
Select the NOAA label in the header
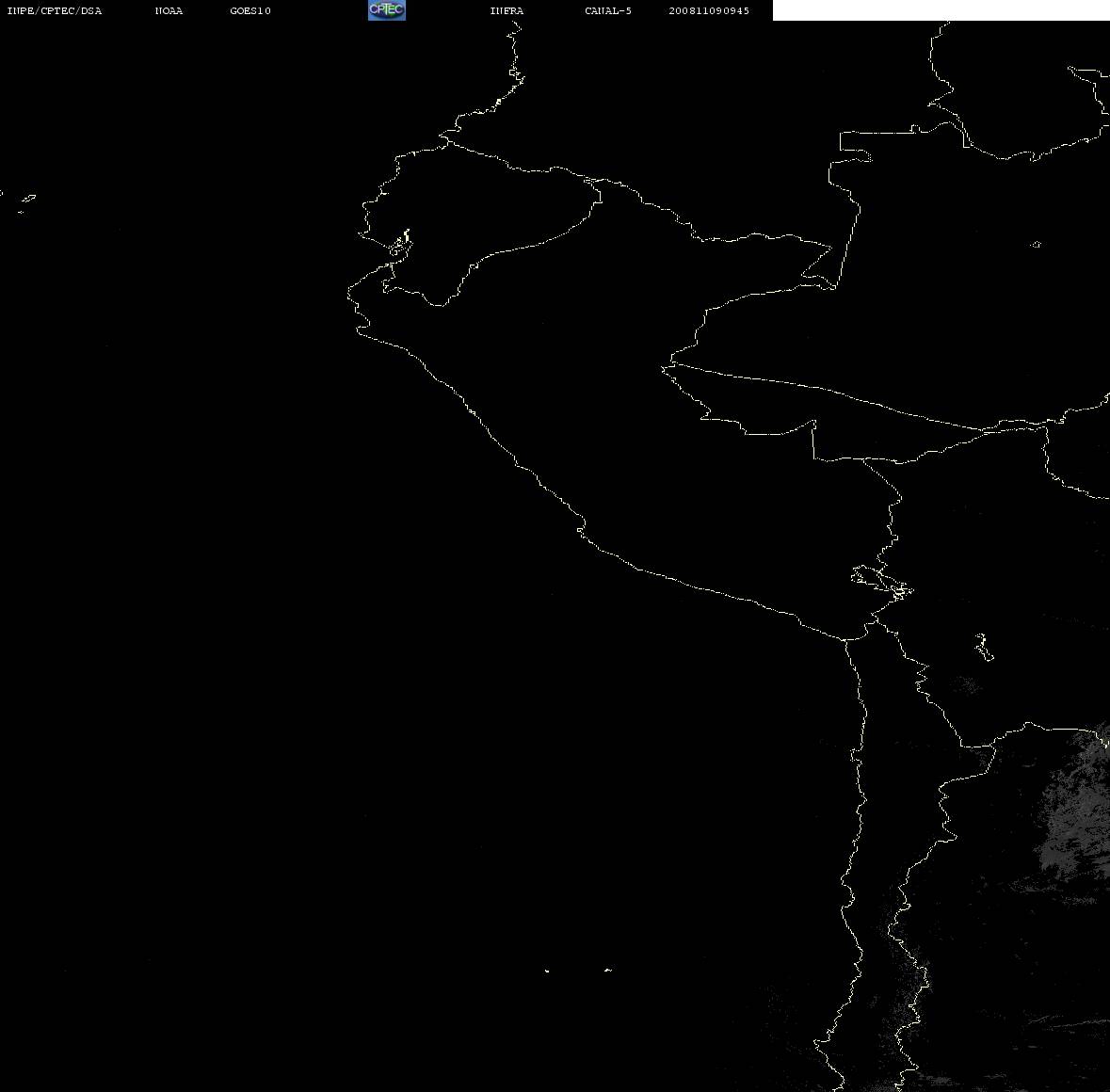click(x=169, y=10)
